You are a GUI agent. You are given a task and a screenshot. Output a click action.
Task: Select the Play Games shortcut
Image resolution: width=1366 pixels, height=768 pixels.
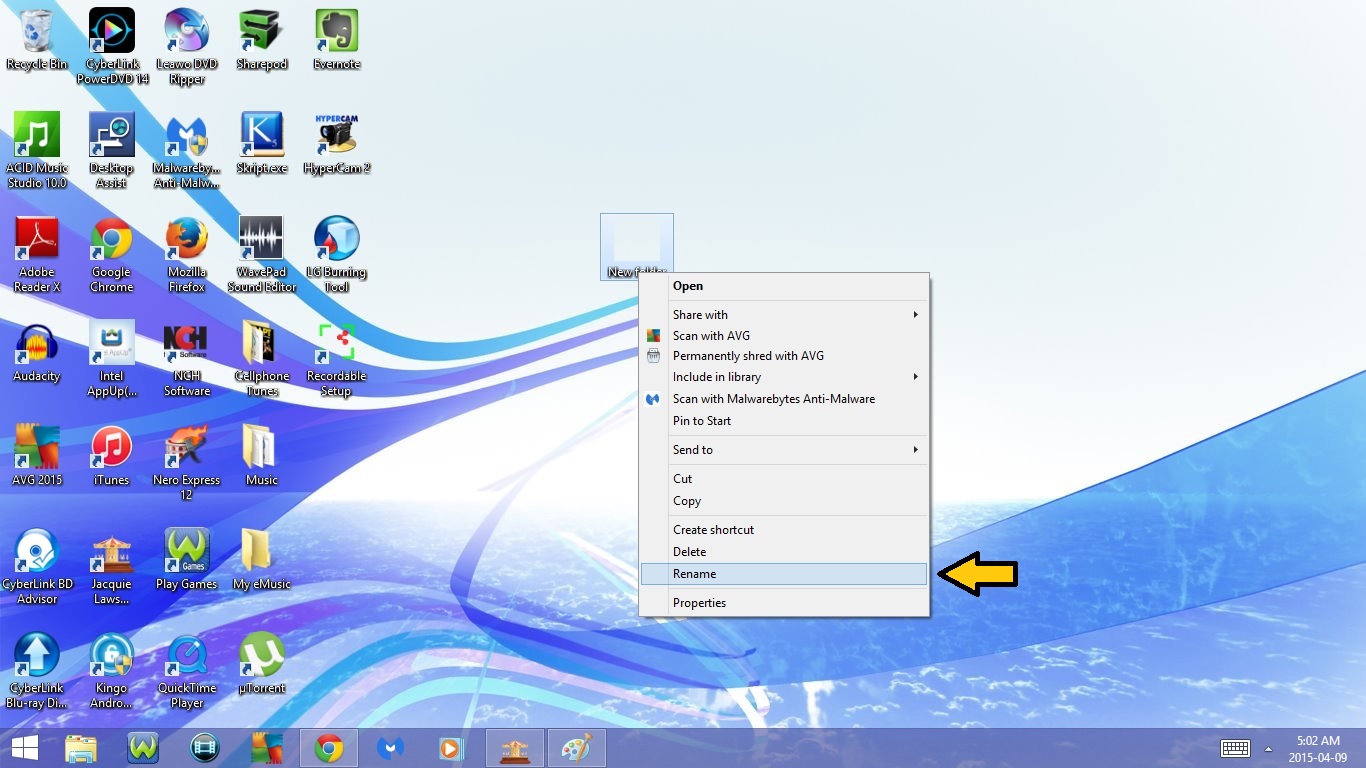[187, 559]
